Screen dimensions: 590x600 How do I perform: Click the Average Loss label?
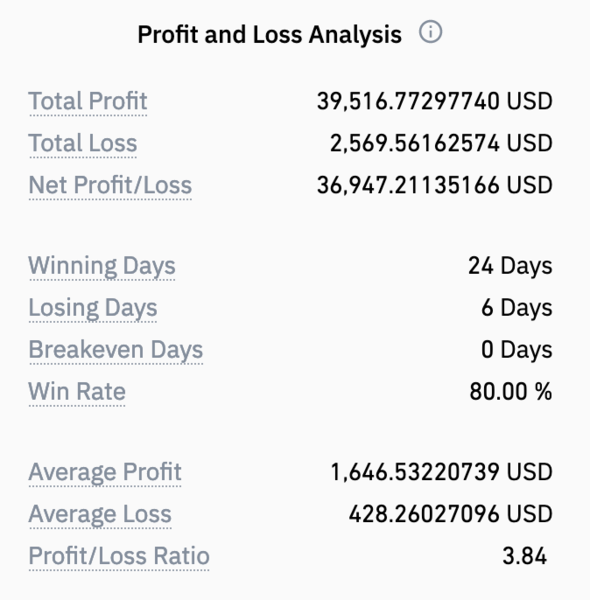tap(100, 514)
